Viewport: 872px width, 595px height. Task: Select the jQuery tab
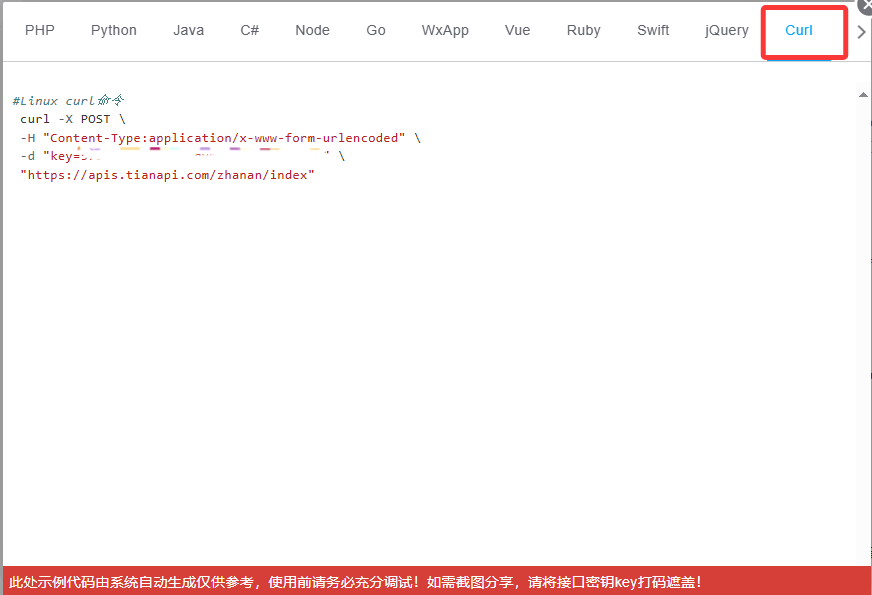[x=726, y=30]
